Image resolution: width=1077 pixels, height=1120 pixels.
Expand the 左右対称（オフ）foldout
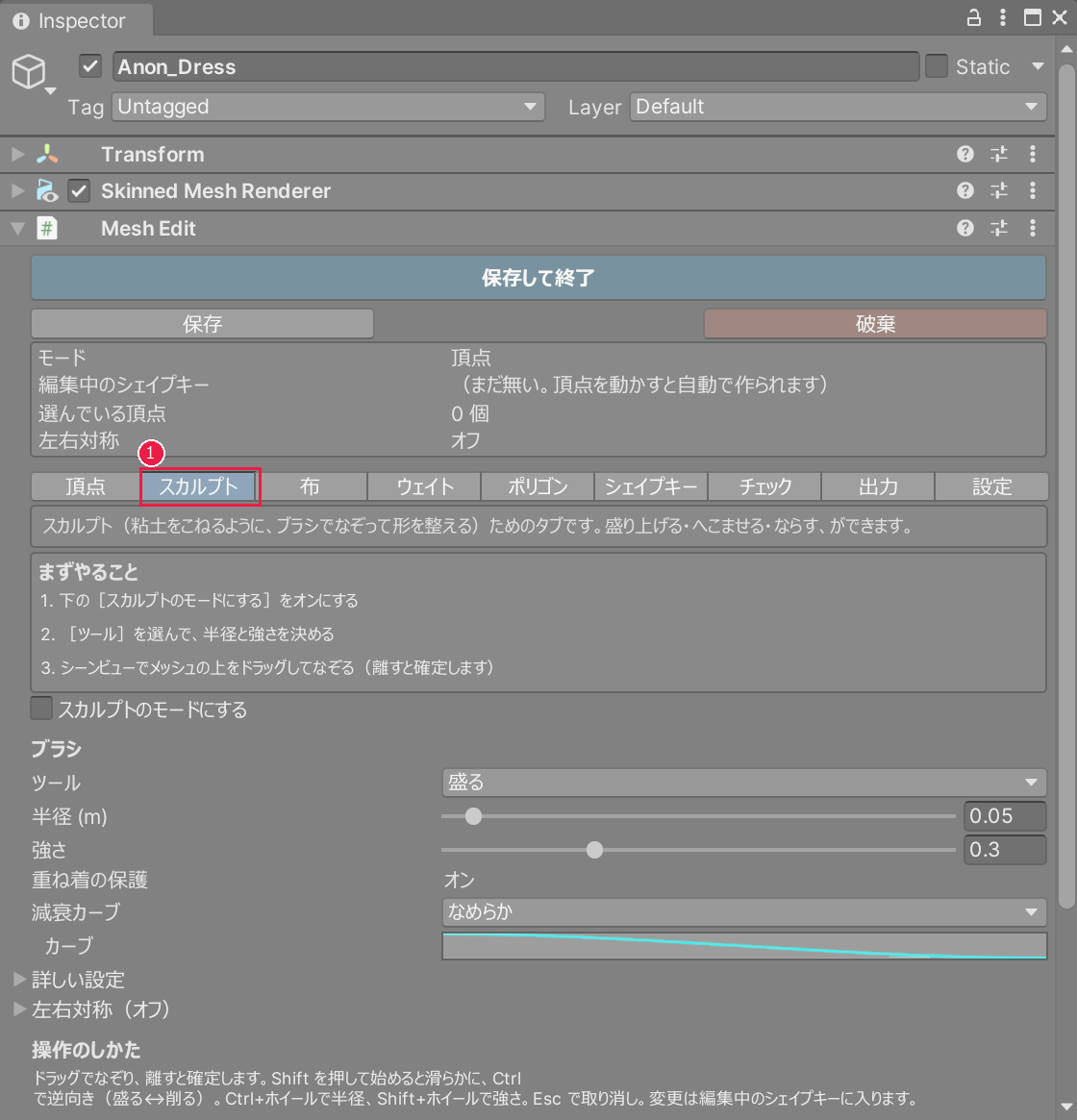pos(19,1009)
